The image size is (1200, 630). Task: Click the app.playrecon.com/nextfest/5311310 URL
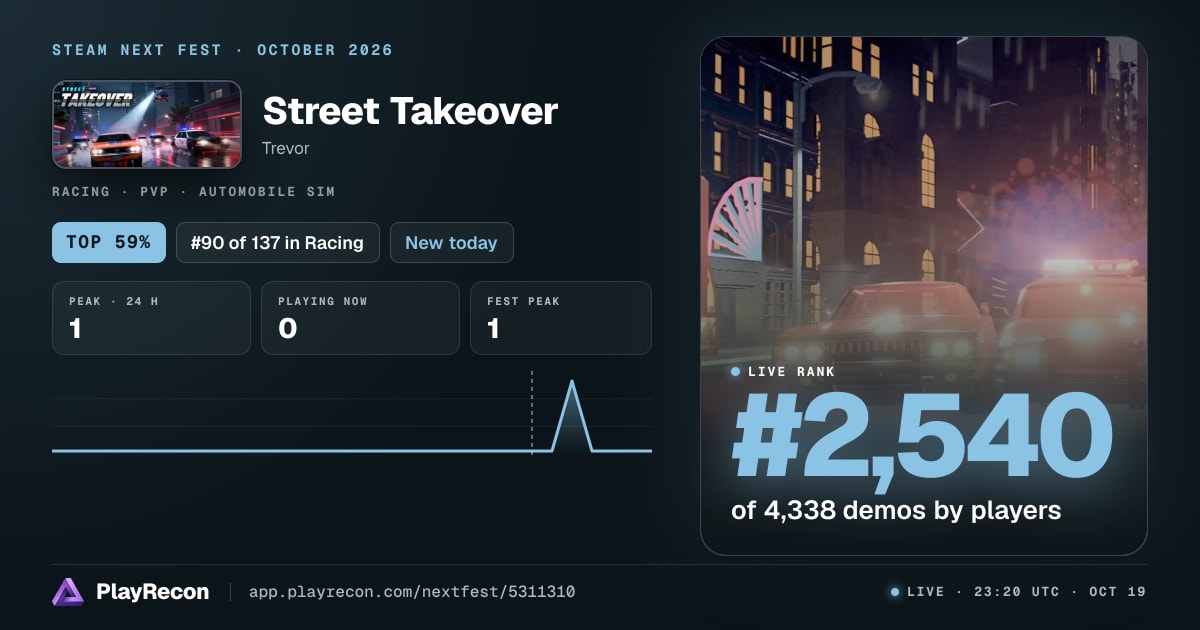click(412, 592)
